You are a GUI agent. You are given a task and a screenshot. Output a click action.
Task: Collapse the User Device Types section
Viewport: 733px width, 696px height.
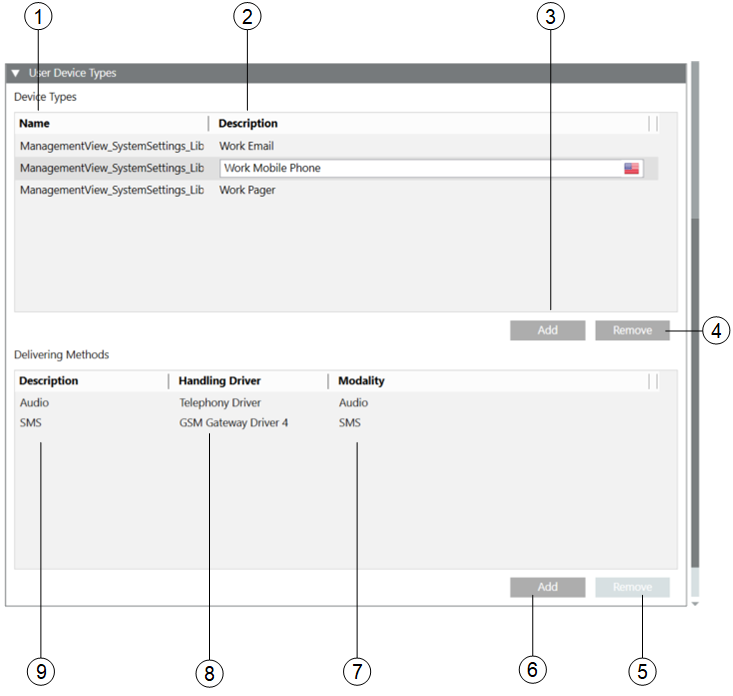(x=15, y=73)
